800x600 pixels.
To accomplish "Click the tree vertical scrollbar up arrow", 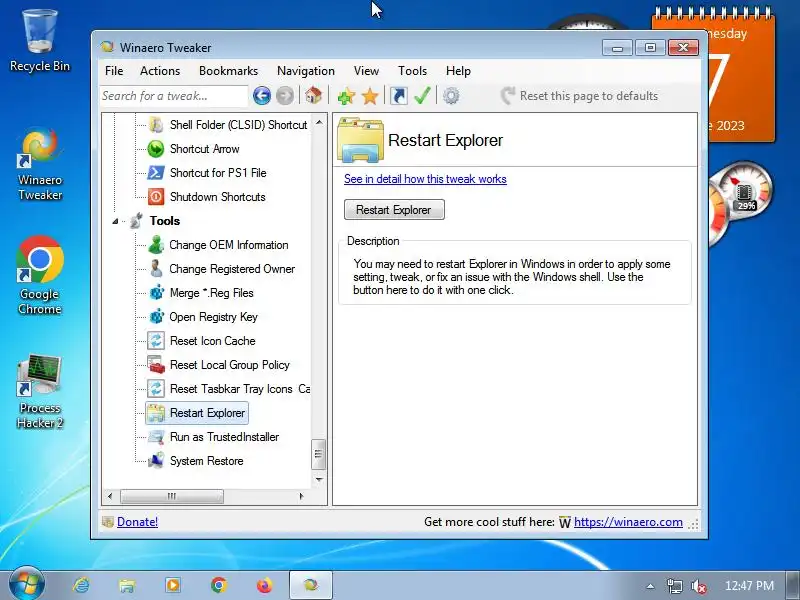I will coord(319,122).
